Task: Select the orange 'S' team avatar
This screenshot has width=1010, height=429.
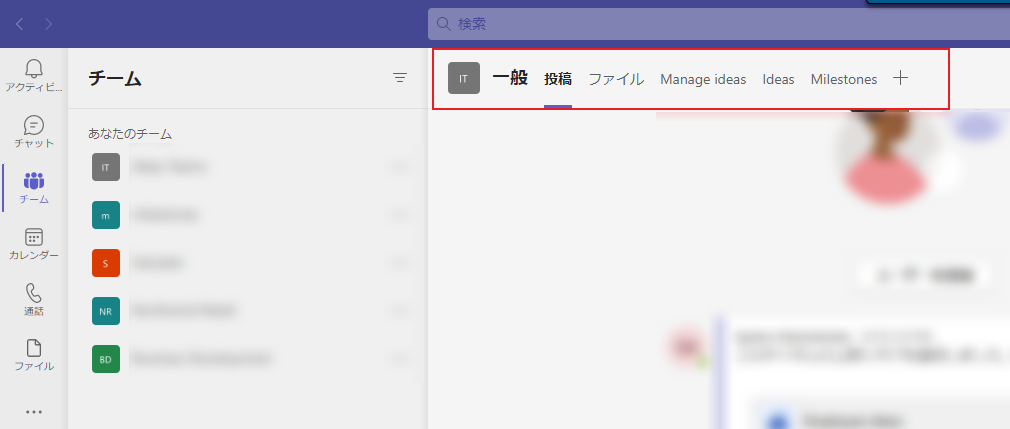Action: pos(106,263)
